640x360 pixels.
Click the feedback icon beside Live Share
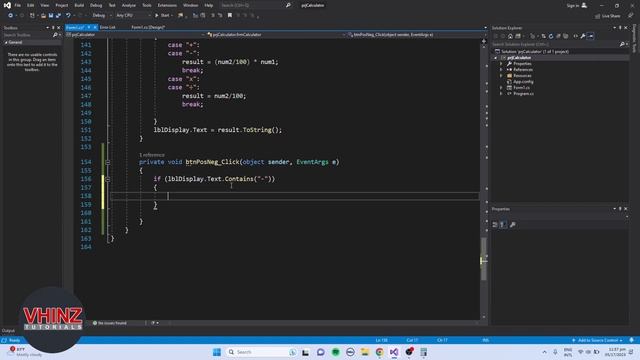point(631,16)
